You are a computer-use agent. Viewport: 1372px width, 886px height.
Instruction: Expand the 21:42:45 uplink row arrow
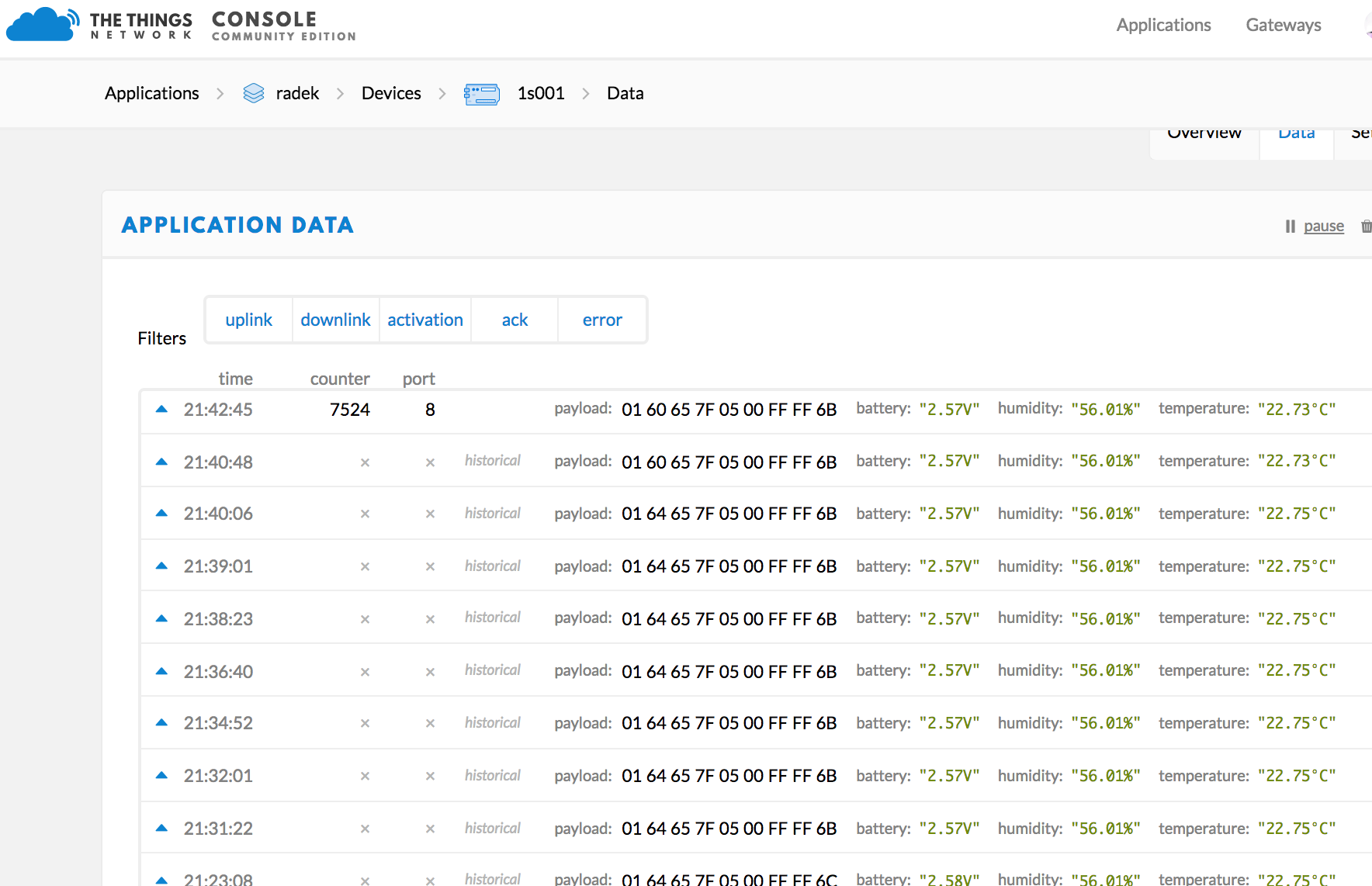[x=161, y=409]
